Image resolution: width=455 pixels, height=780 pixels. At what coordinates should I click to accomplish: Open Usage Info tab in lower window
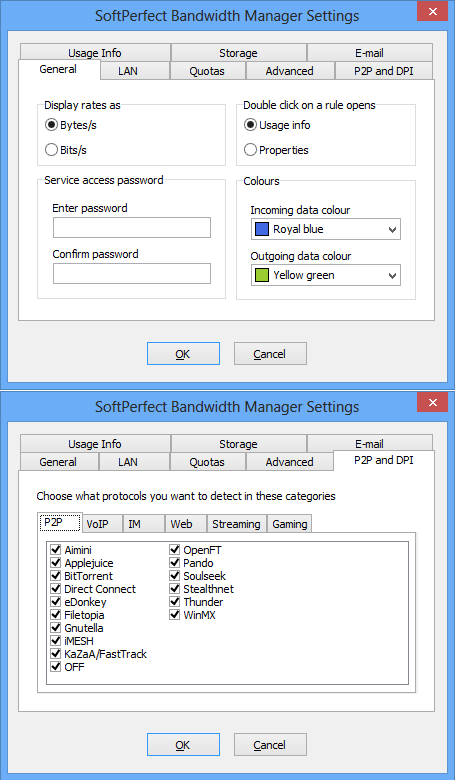[95, 444]
